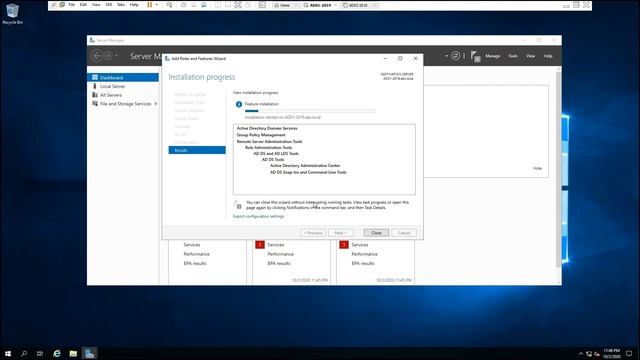
Task: Click notification flag icon beside wizard note
Action: 238,205
